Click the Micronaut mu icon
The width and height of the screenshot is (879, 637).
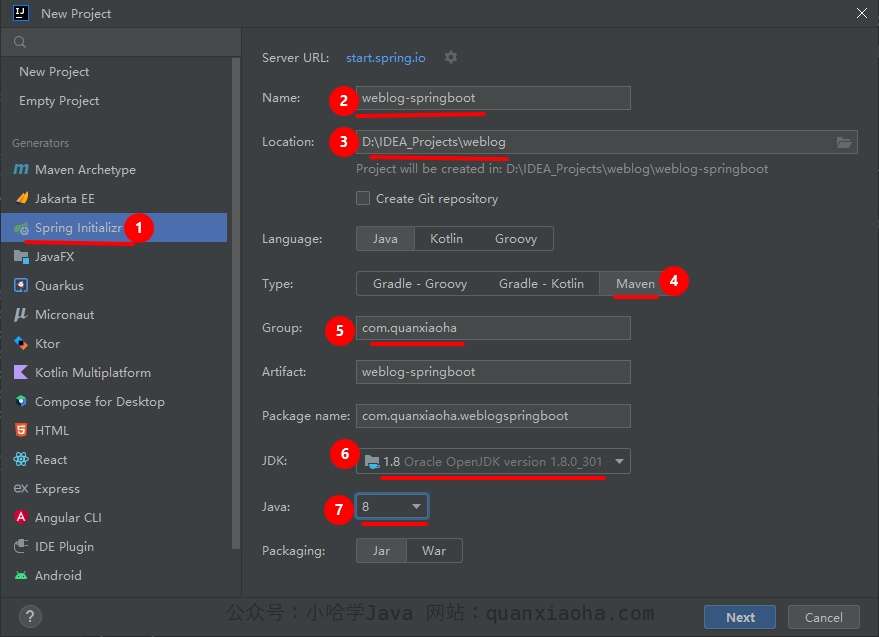[21, 314]
